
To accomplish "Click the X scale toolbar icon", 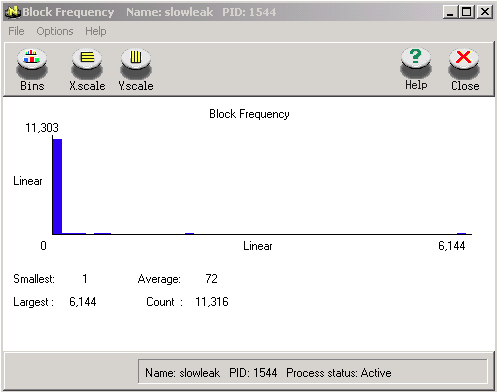I will 87,70.
